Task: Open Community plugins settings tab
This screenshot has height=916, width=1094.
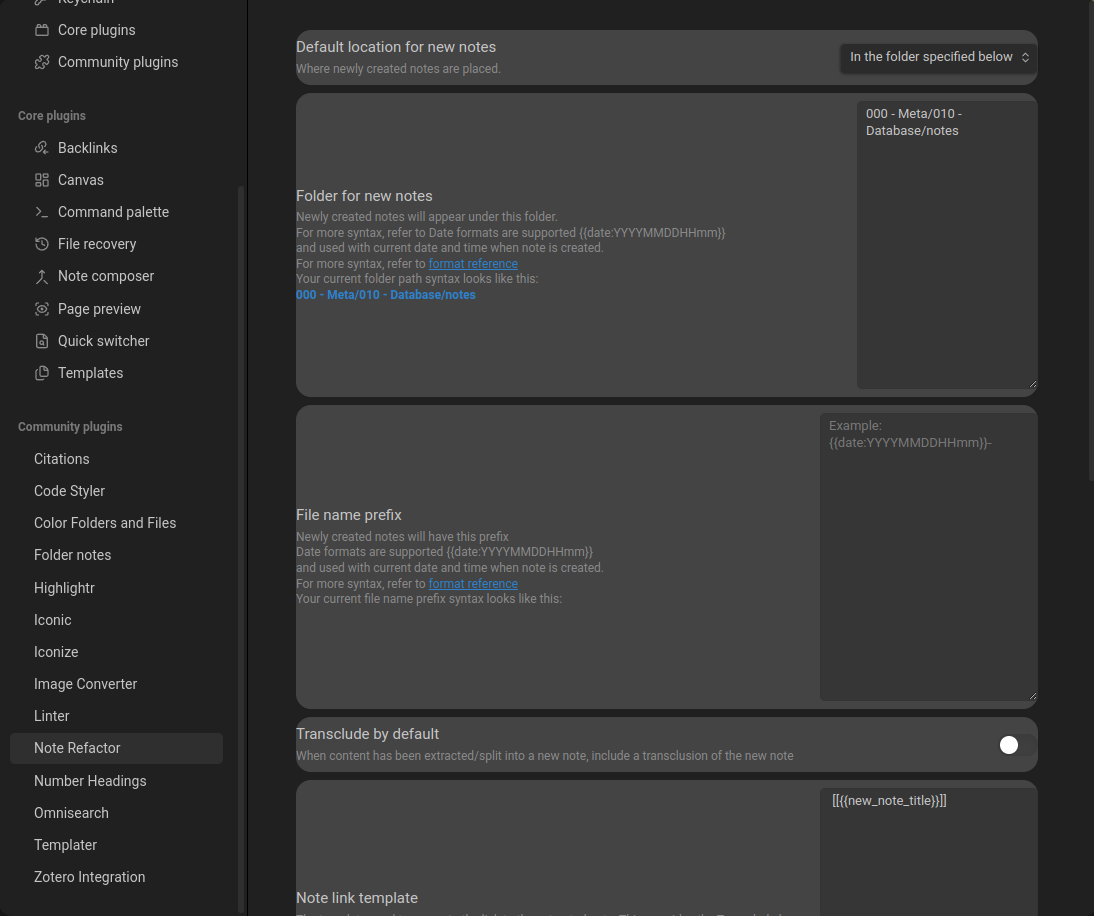Action: point(117,62)
